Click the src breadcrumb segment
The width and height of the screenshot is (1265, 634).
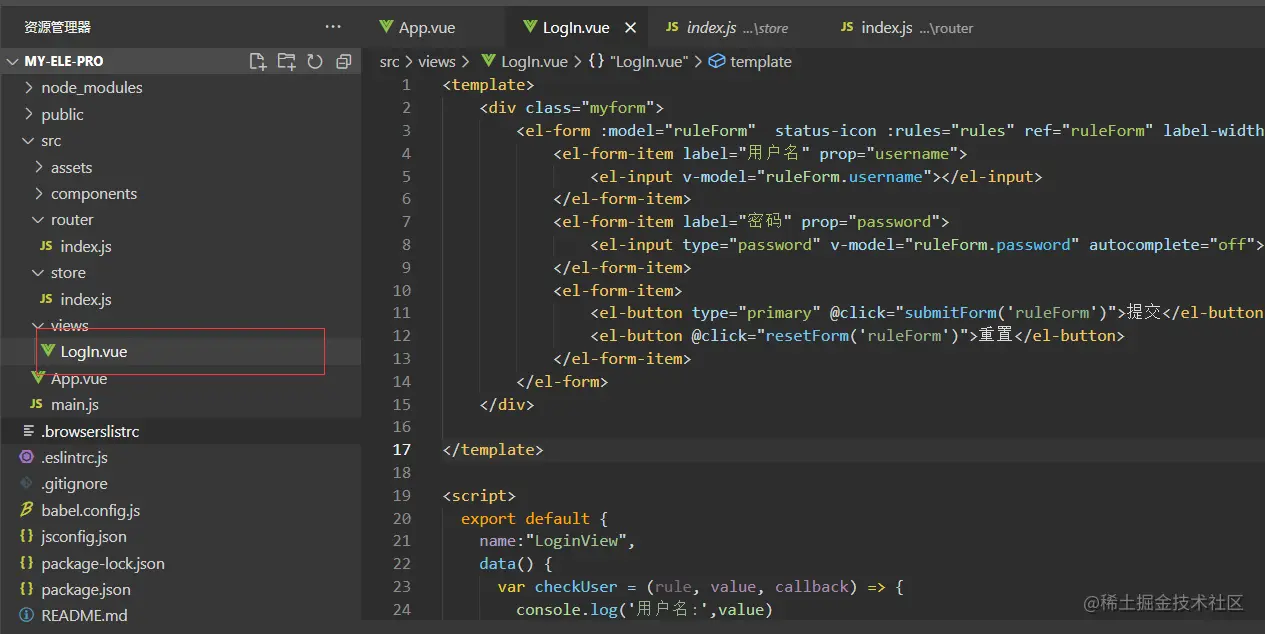[x=389, y=62]
